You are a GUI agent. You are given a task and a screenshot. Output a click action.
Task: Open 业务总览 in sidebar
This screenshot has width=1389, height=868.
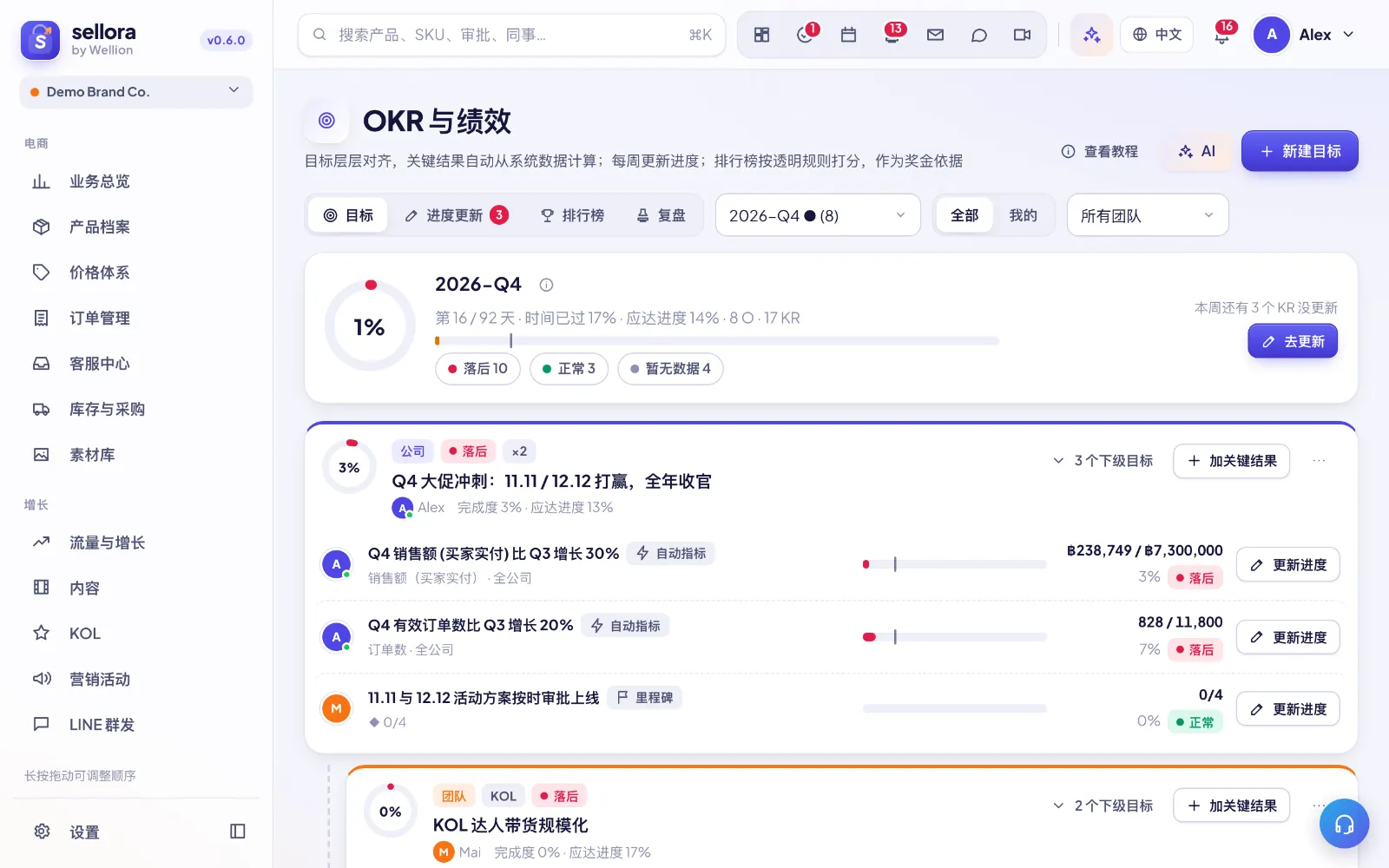(x=136, y=181)
